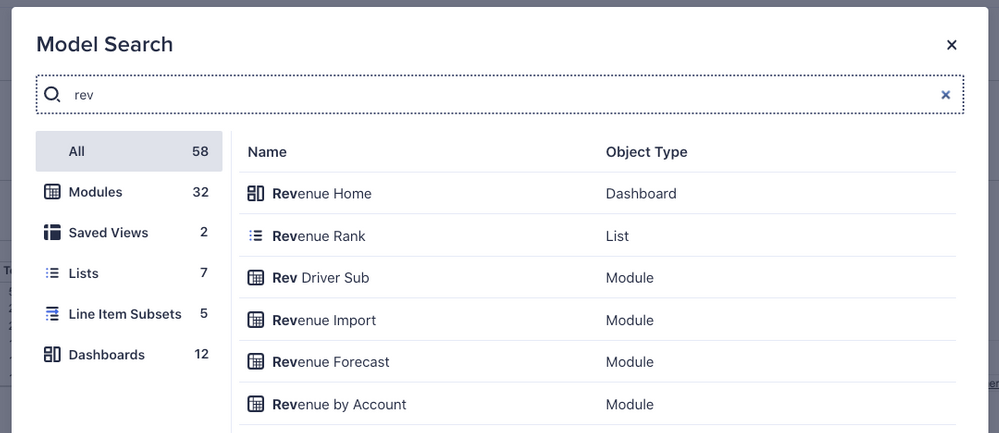This screenshot has width=999, height=433.
Task: Open the Revenue Import module
Action: click(324, 321)
